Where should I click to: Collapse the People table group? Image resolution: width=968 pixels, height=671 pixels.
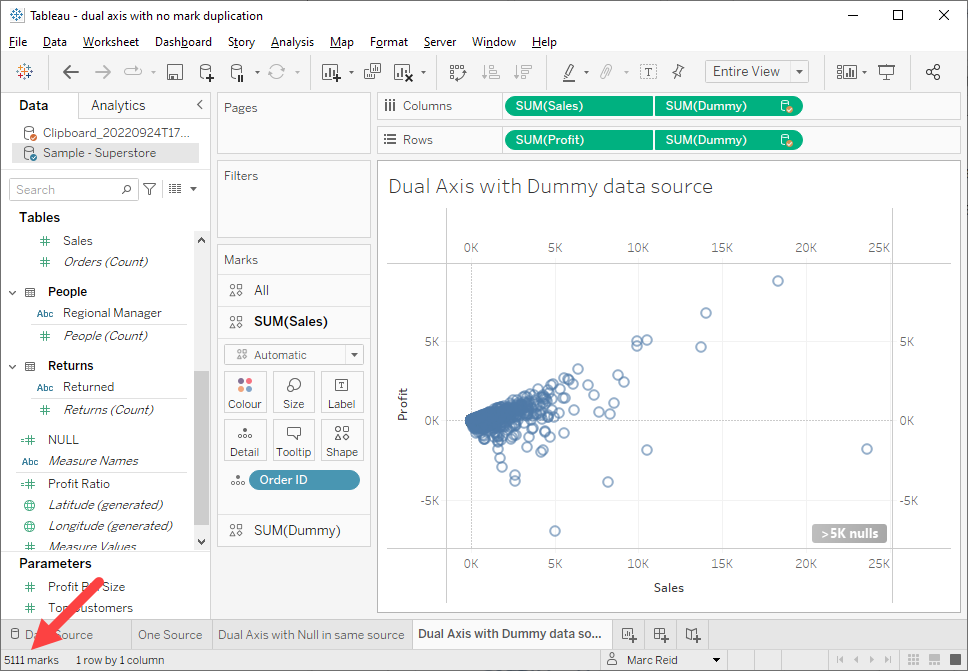click(x=13, y=292)
